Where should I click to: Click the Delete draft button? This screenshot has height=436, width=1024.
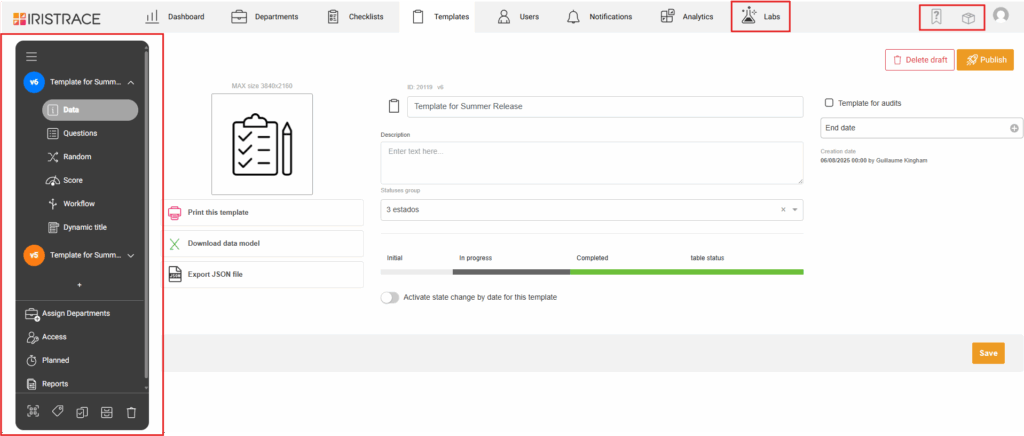pyautogui.click(x=919, y=60)
